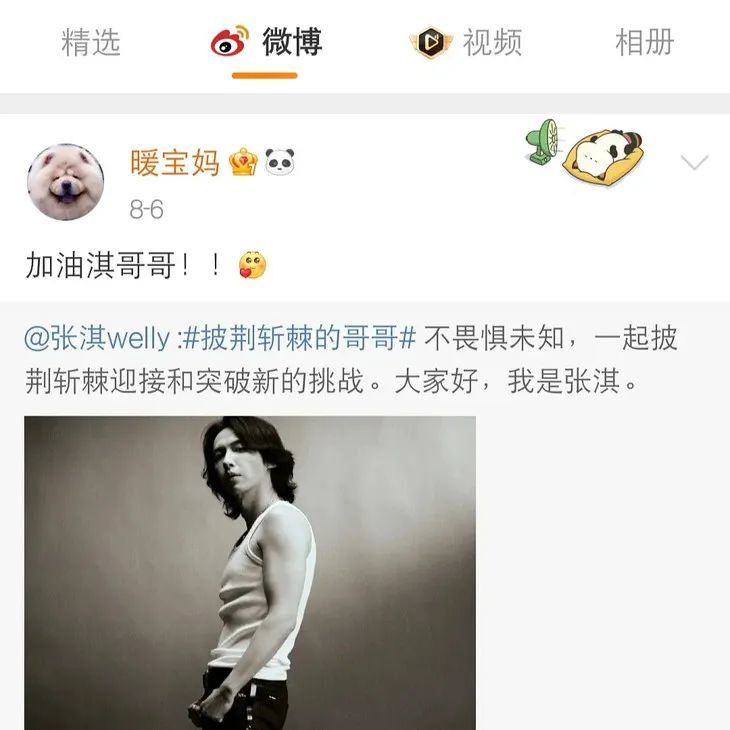Open the chow chow dog avatar

(66, 182)
